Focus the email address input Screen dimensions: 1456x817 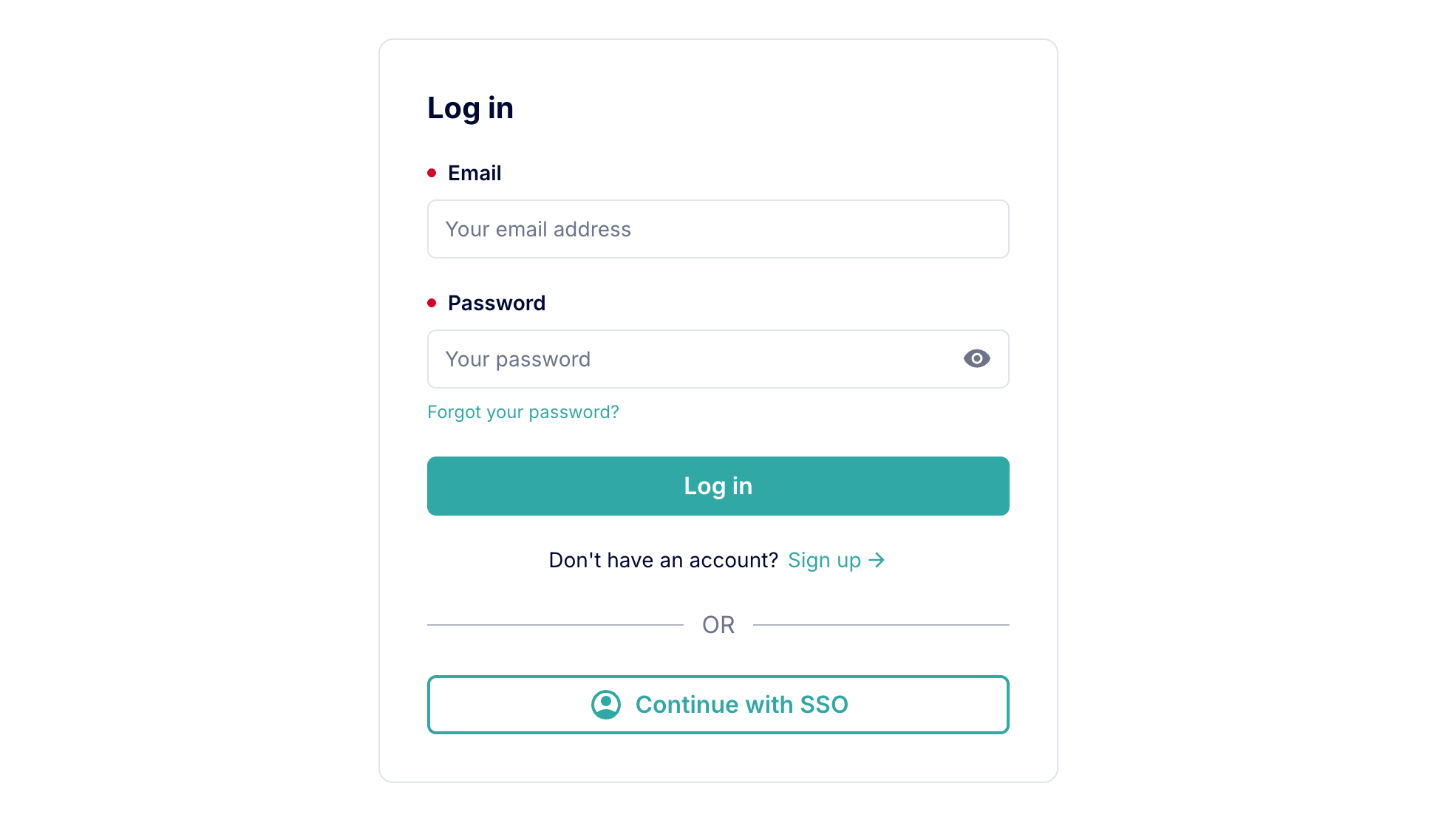tap(718, 229)
